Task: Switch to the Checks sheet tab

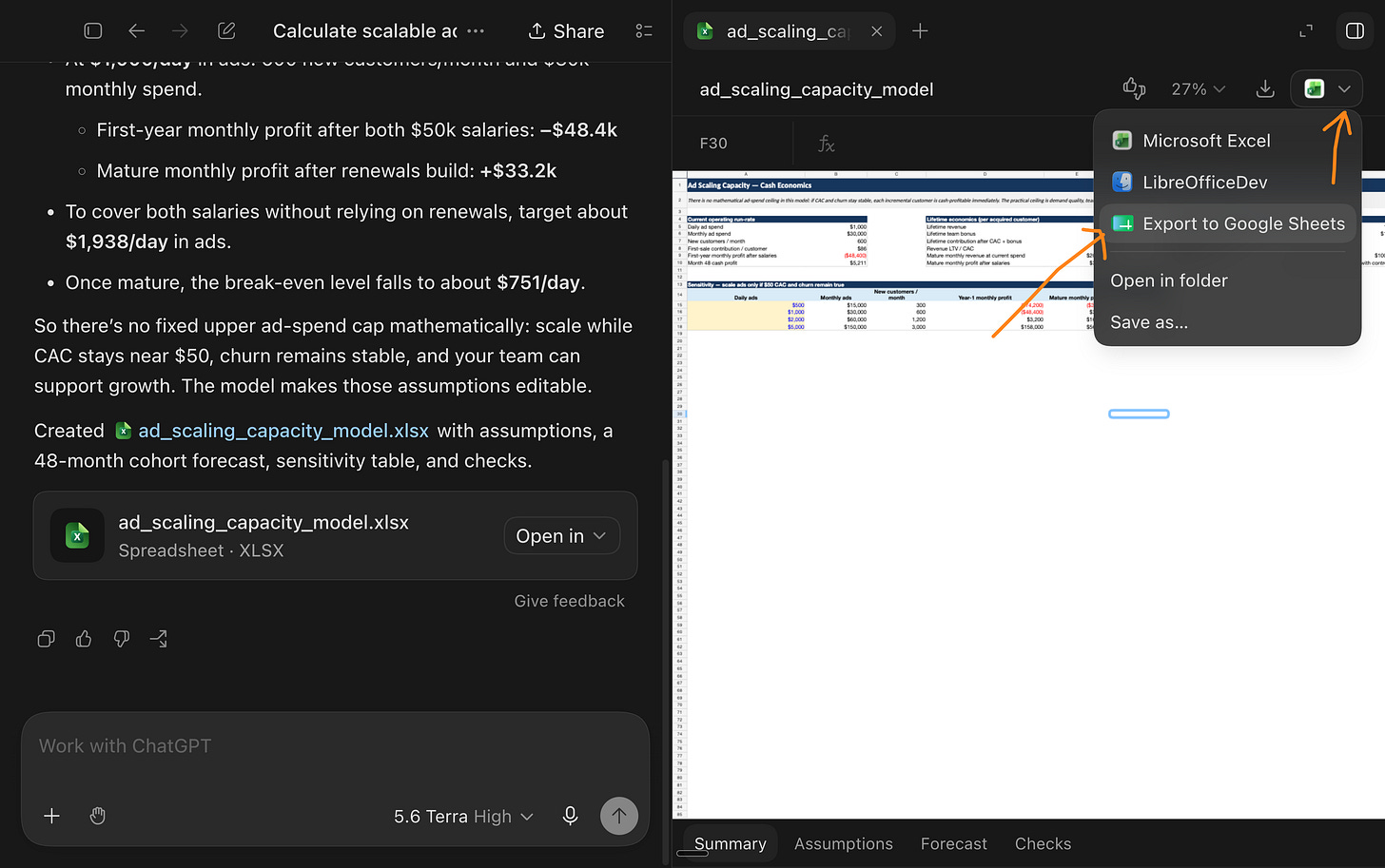Action: pos(1043,843)
